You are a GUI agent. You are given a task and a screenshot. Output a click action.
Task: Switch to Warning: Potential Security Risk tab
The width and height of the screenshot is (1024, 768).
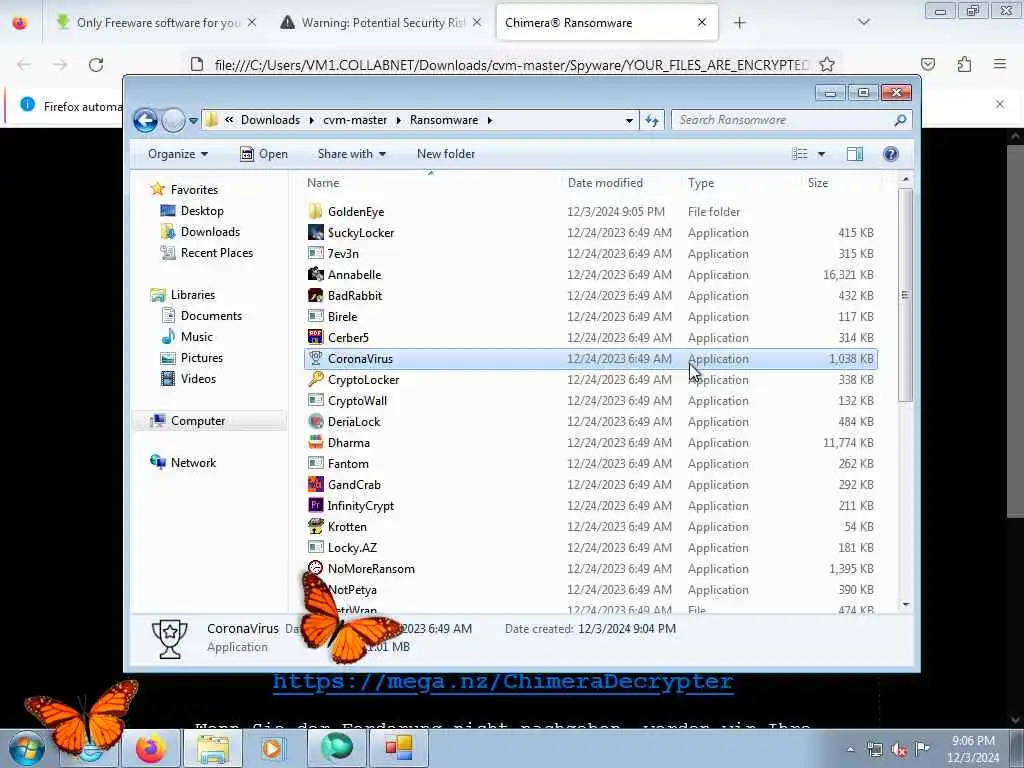(381, 23)
